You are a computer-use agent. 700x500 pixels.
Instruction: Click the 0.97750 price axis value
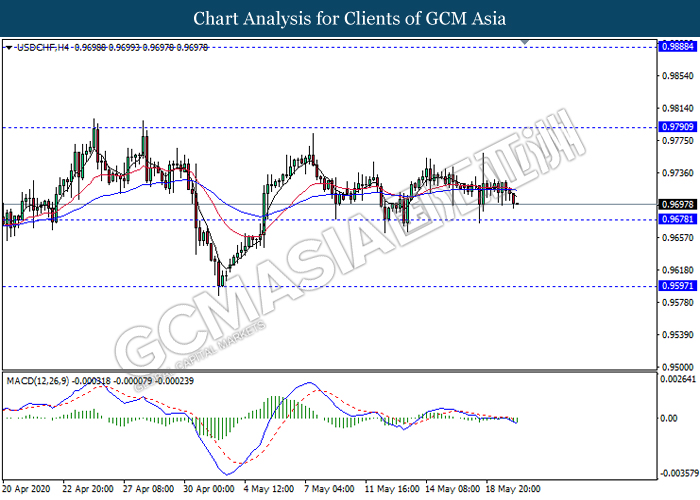678,141
